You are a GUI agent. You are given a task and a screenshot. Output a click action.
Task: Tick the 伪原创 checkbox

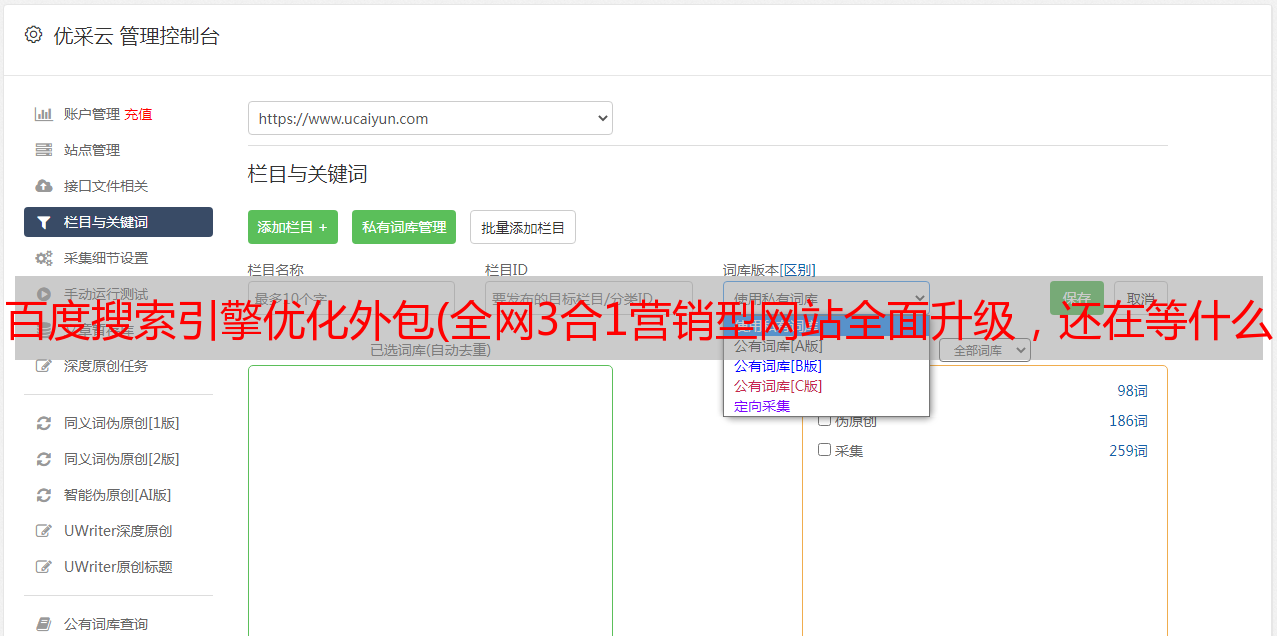click(825, 420)
